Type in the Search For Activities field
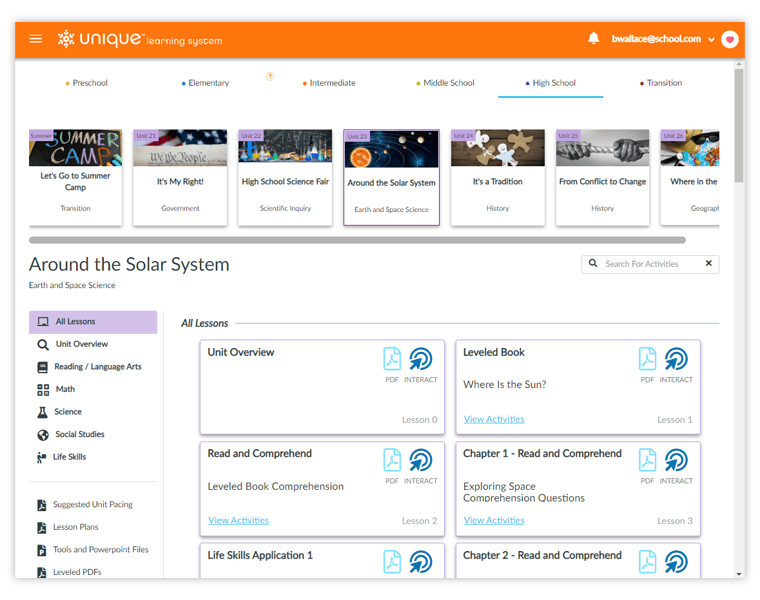Image resolution: width=760 pixels, height=600 pixels. tap(645, 264)
